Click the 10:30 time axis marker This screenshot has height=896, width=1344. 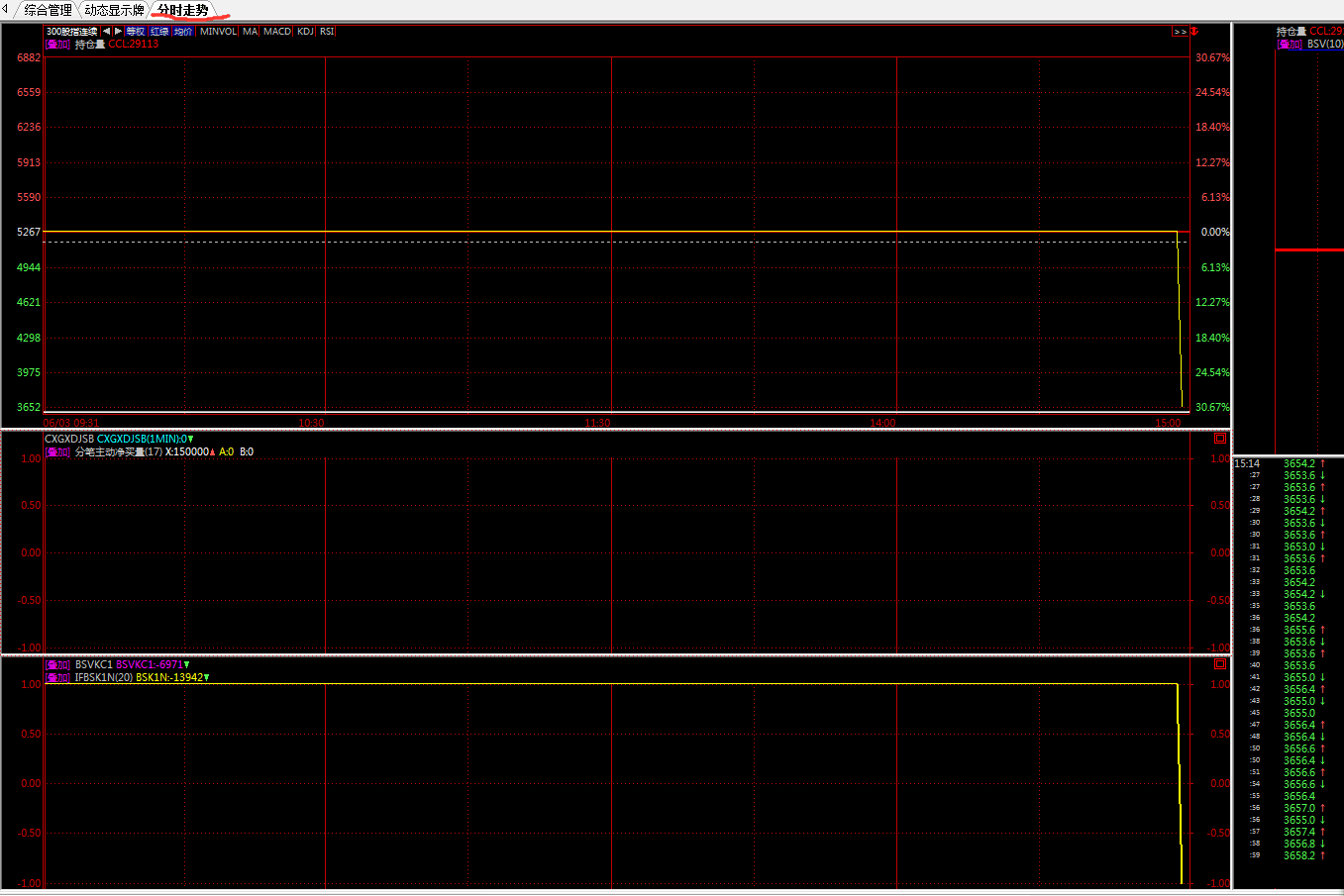click(311, 423)
